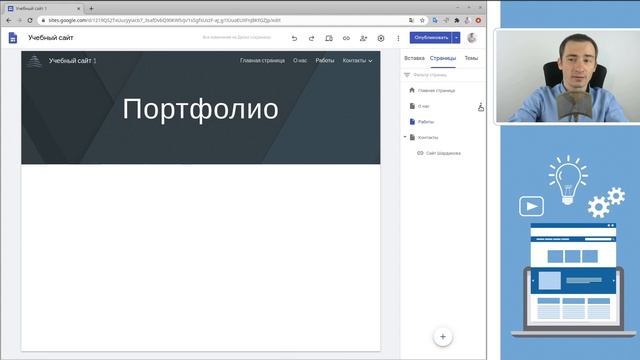Undo the last change

(x=294, y=38)
